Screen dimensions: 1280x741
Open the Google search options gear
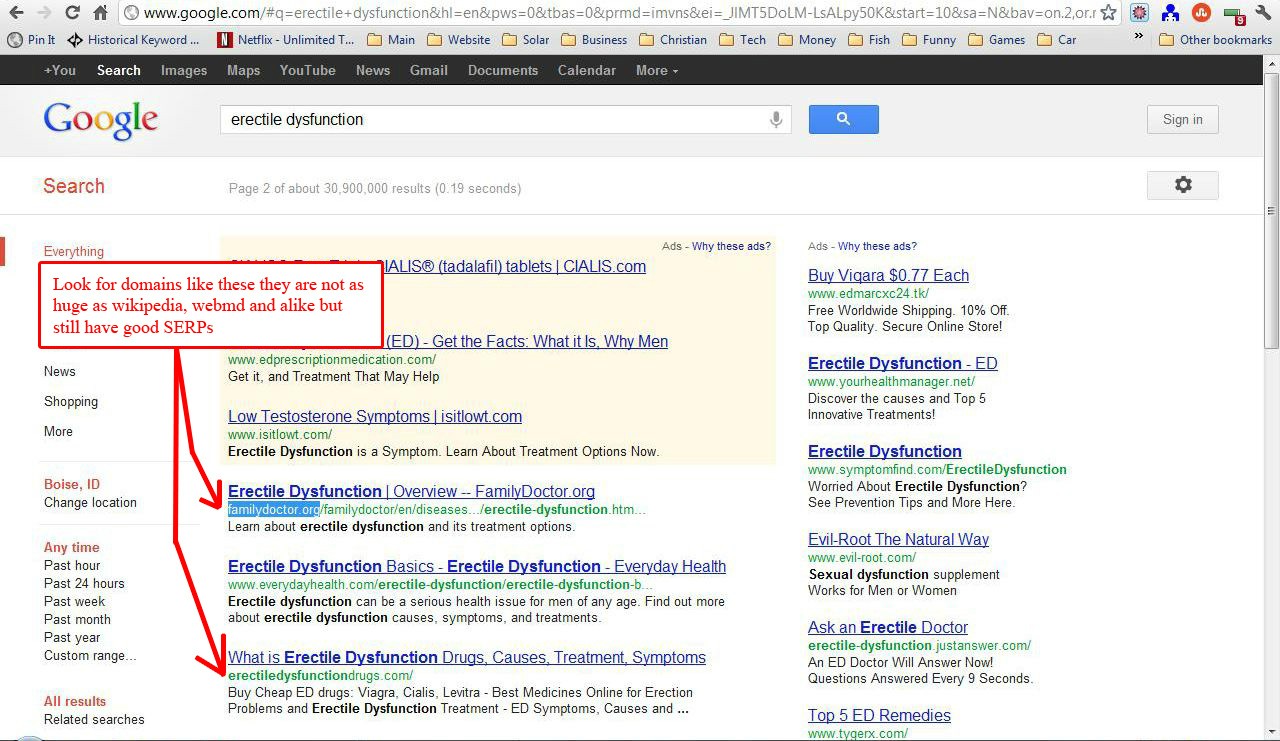(x=1183, y=185)
